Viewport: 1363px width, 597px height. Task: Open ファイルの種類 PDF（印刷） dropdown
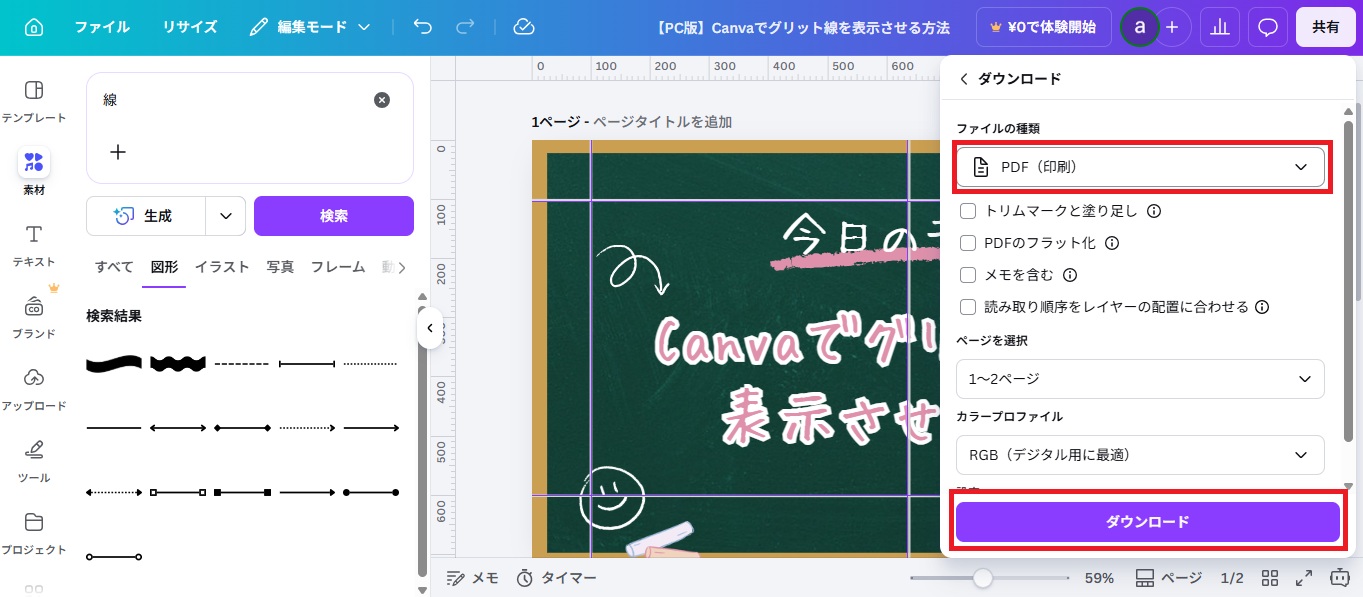[1141, 167]
